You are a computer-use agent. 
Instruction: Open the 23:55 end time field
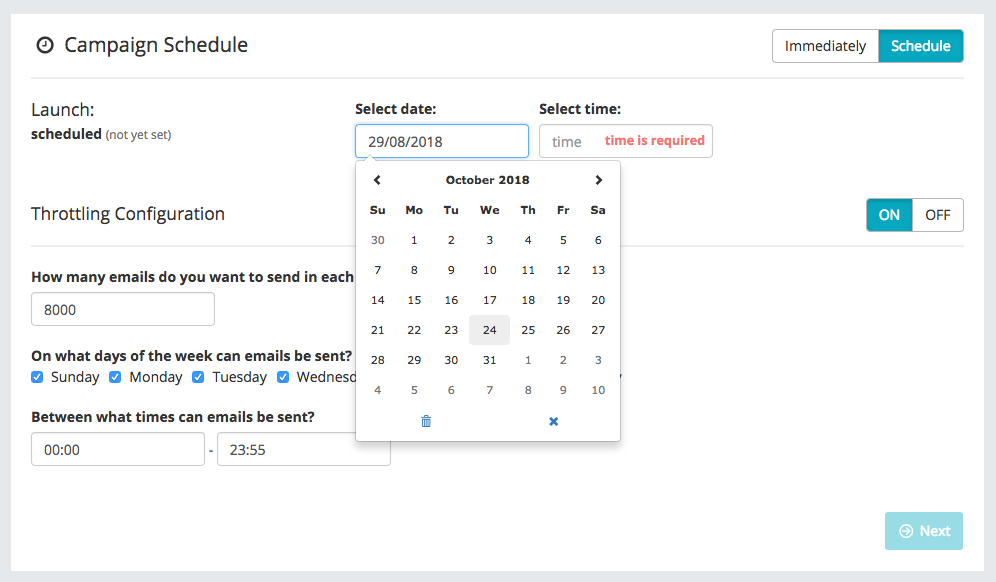[304, 449]
